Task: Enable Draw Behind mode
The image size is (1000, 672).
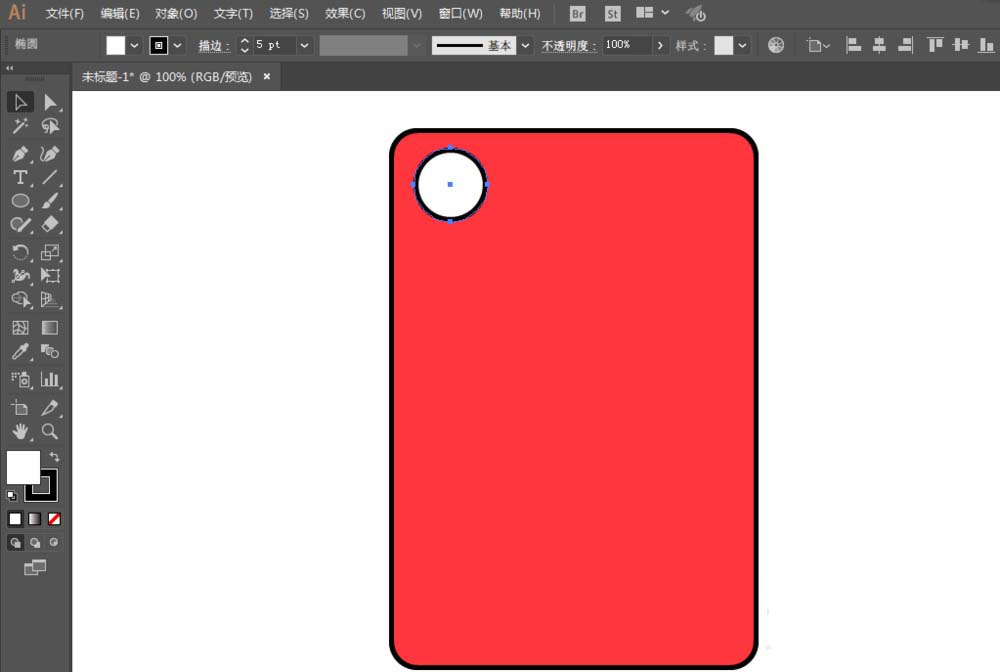Action: coord(34,543)
